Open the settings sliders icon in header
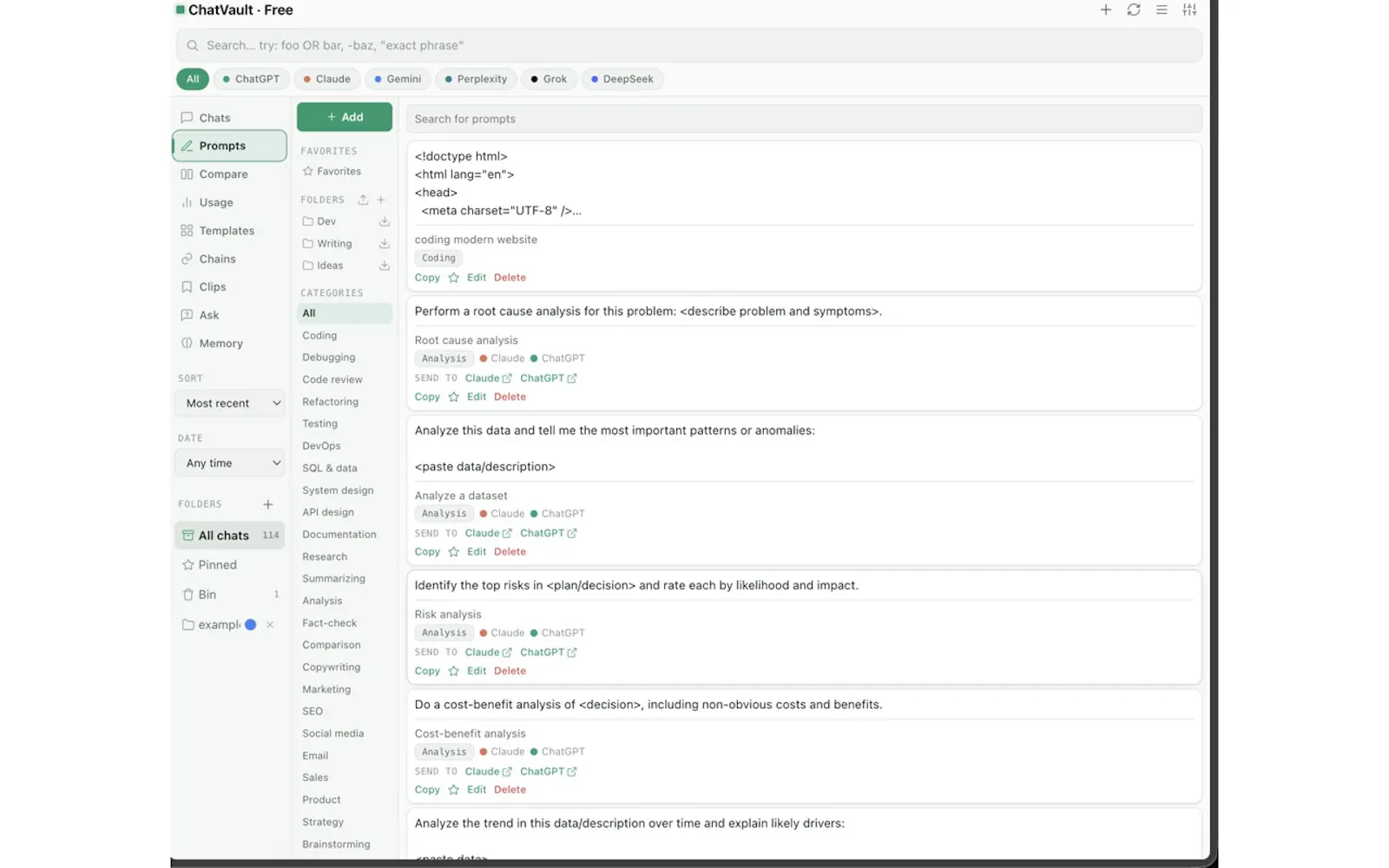Viewport: 1389px width, 868px height. tap(1189, 10)
